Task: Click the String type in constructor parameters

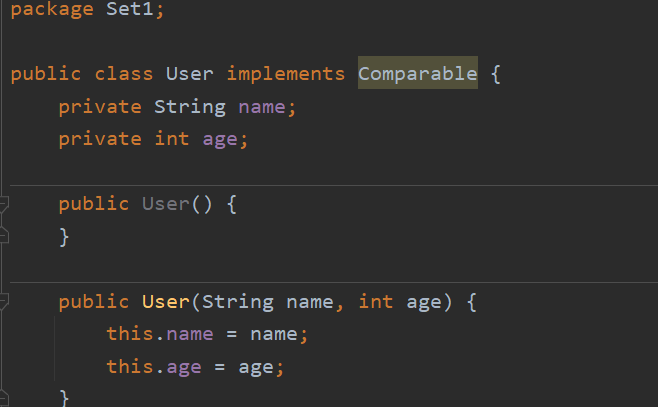Action: click(x=238, y=302)
